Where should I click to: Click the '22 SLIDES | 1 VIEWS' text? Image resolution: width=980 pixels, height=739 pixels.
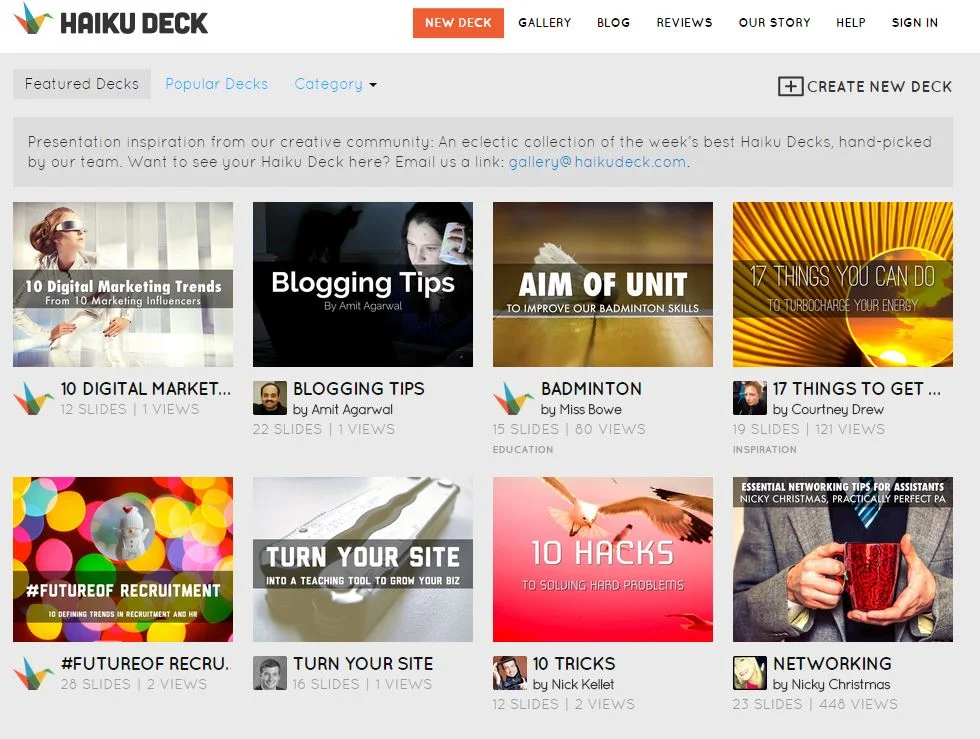[x=324, y=430]
